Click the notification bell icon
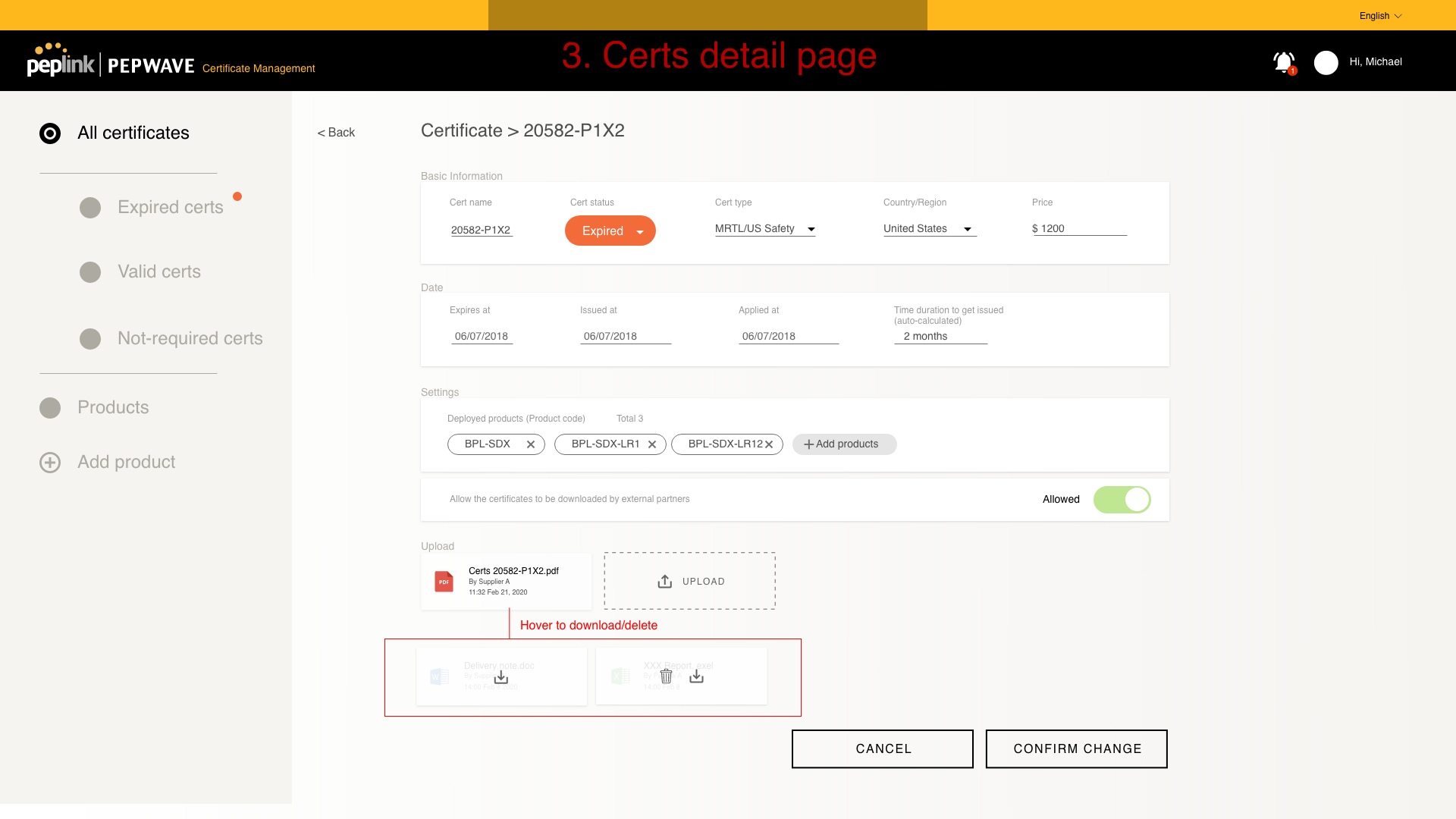Screen dimensions: 1456x819 [x=1283, y=62]
